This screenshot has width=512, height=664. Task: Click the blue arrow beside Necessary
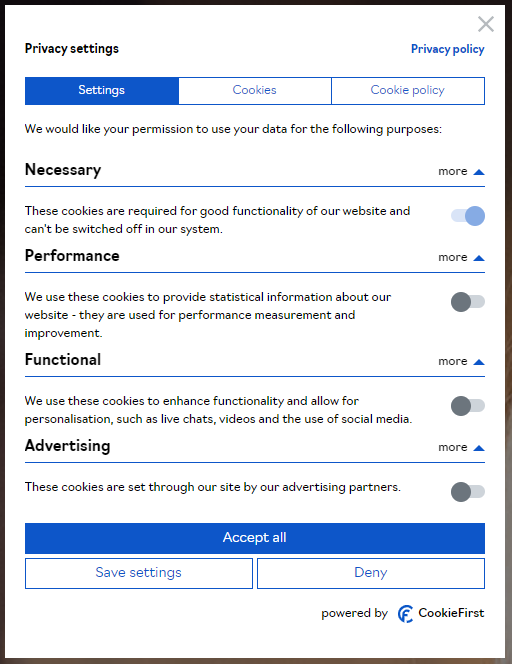pos(479,172)
